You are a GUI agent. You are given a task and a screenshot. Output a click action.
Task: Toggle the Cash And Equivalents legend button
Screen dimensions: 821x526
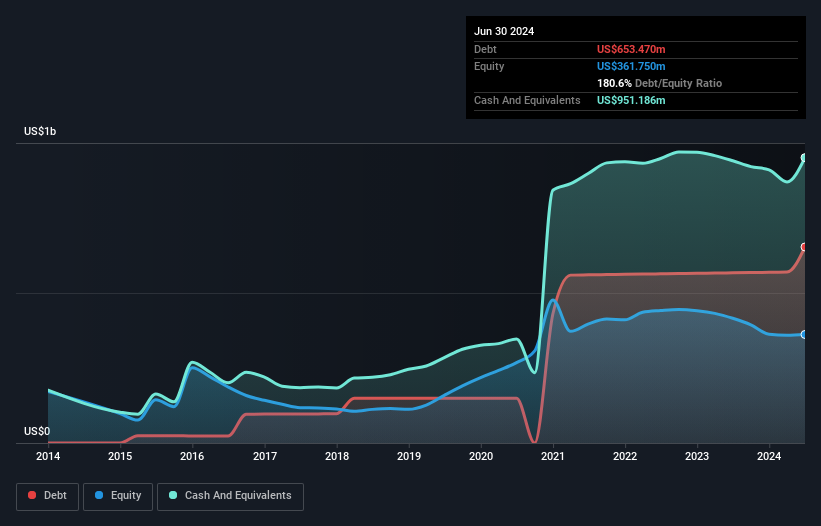[230, 496]
